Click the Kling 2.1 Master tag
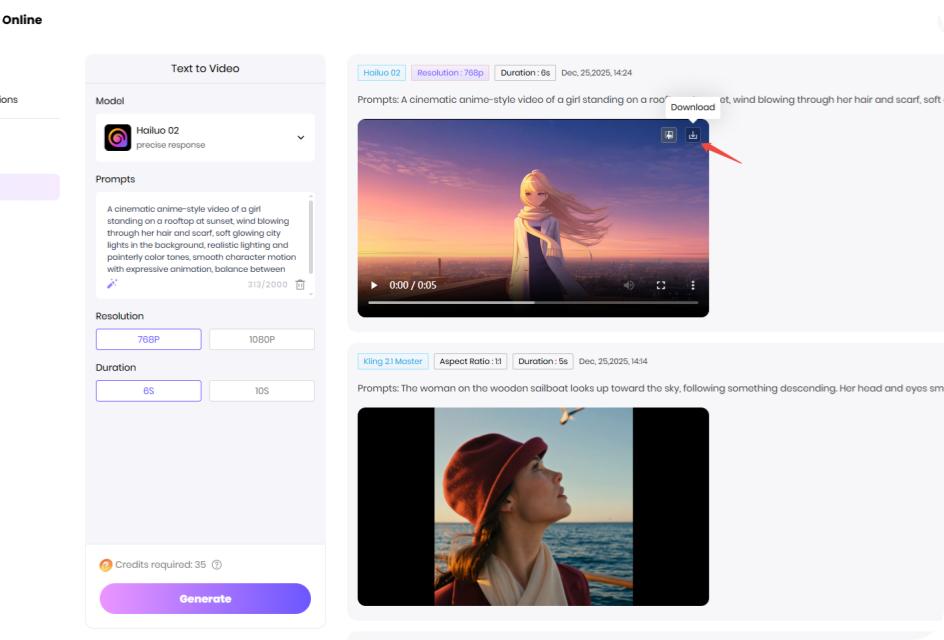 coord(392,361)
